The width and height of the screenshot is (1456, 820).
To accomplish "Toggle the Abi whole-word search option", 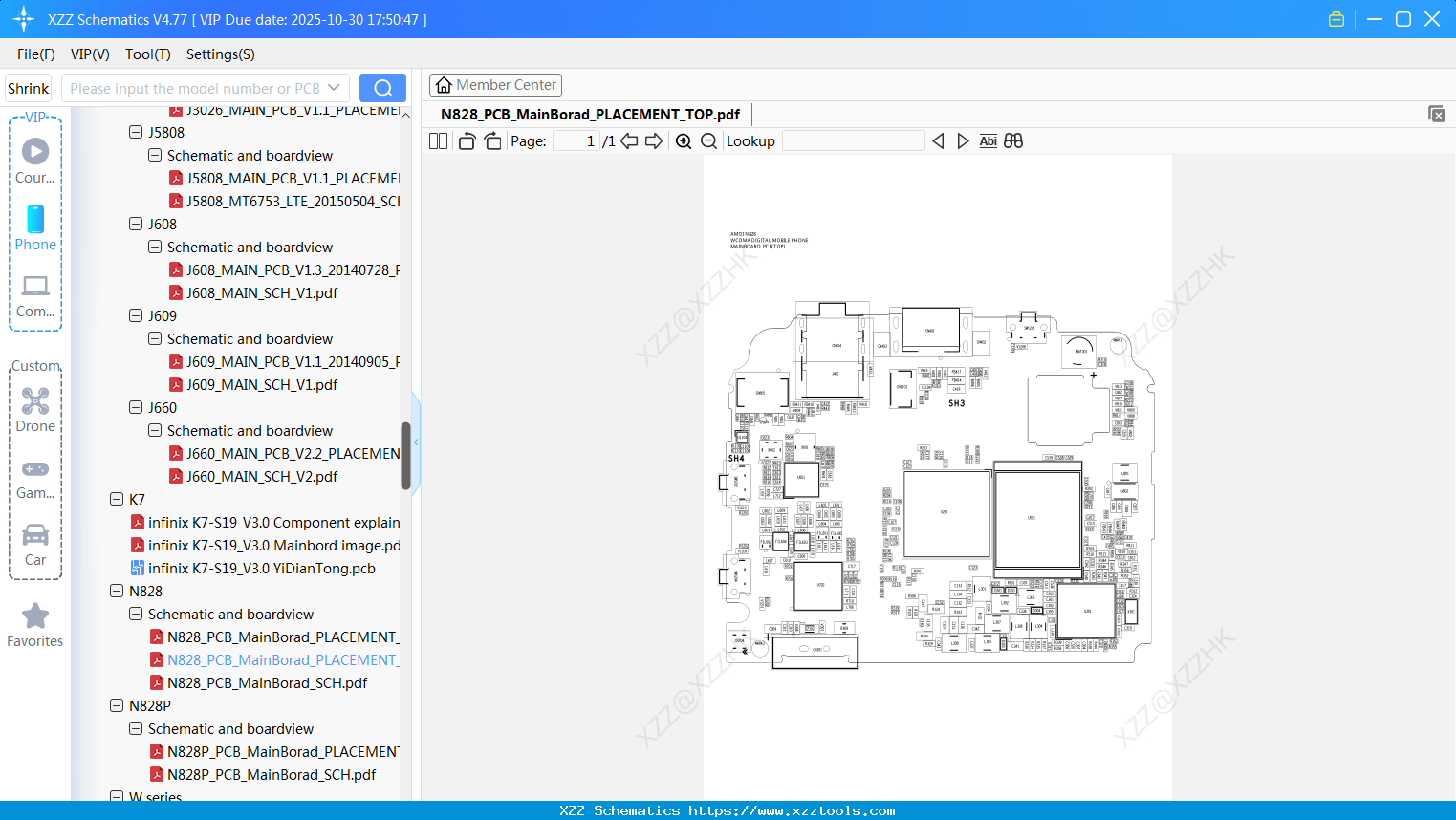I will (988, 140).
